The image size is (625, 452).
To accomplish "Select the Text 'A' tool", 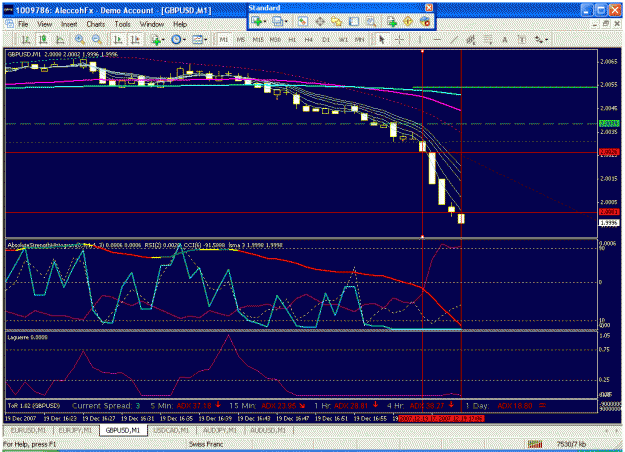I will (x=505, y=39).
